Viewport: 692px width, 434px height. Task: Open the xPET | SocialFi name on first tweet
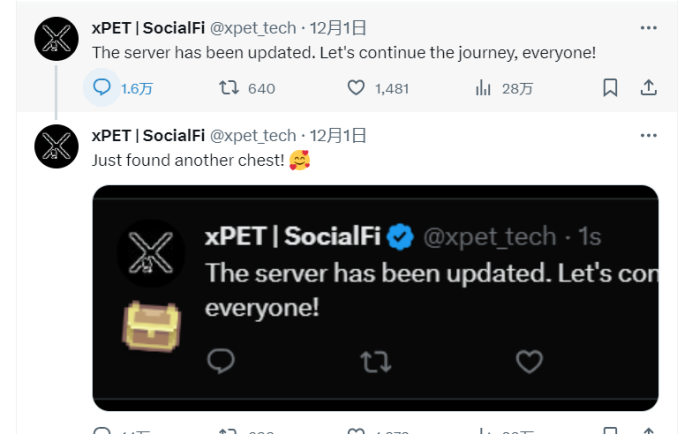148,28
